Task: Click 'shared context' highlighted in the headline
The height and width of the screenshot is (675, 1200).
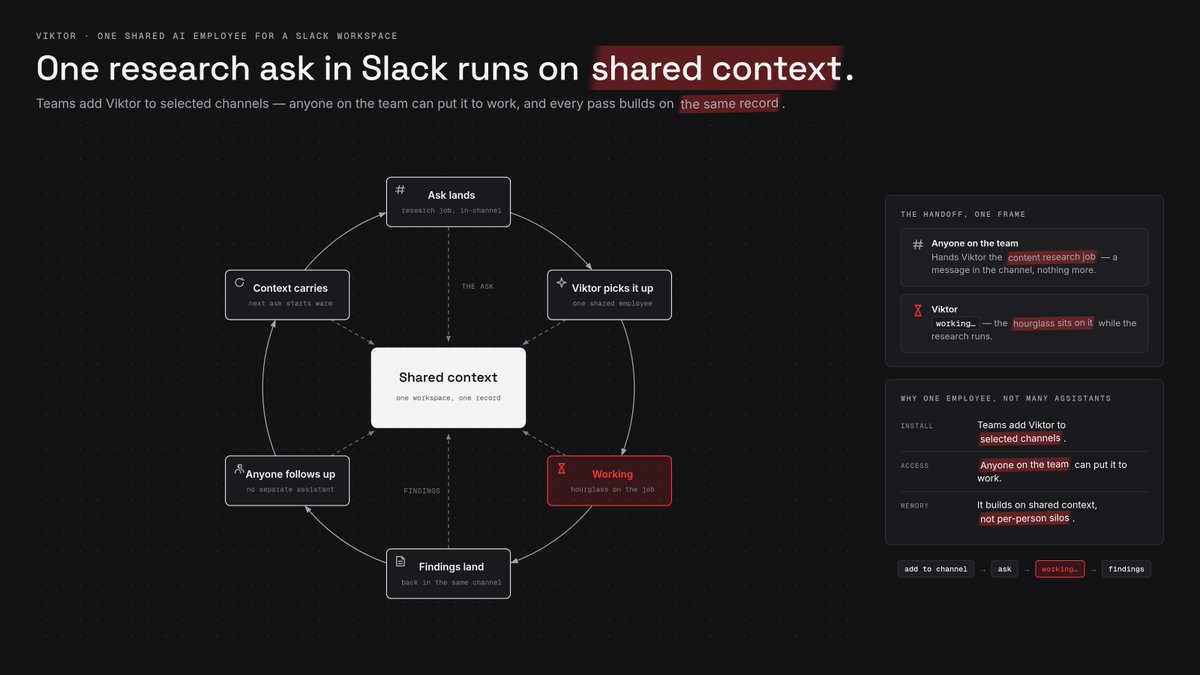Action: click(x=715, y=68)
